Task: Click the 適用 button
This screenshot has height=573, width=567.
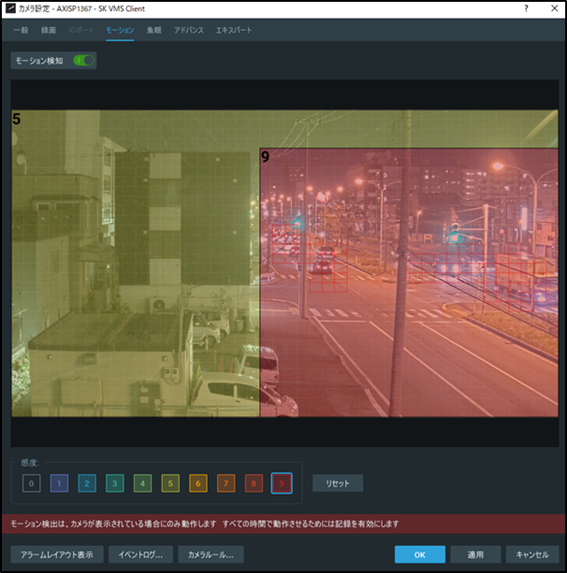Action: click(475, 555)
